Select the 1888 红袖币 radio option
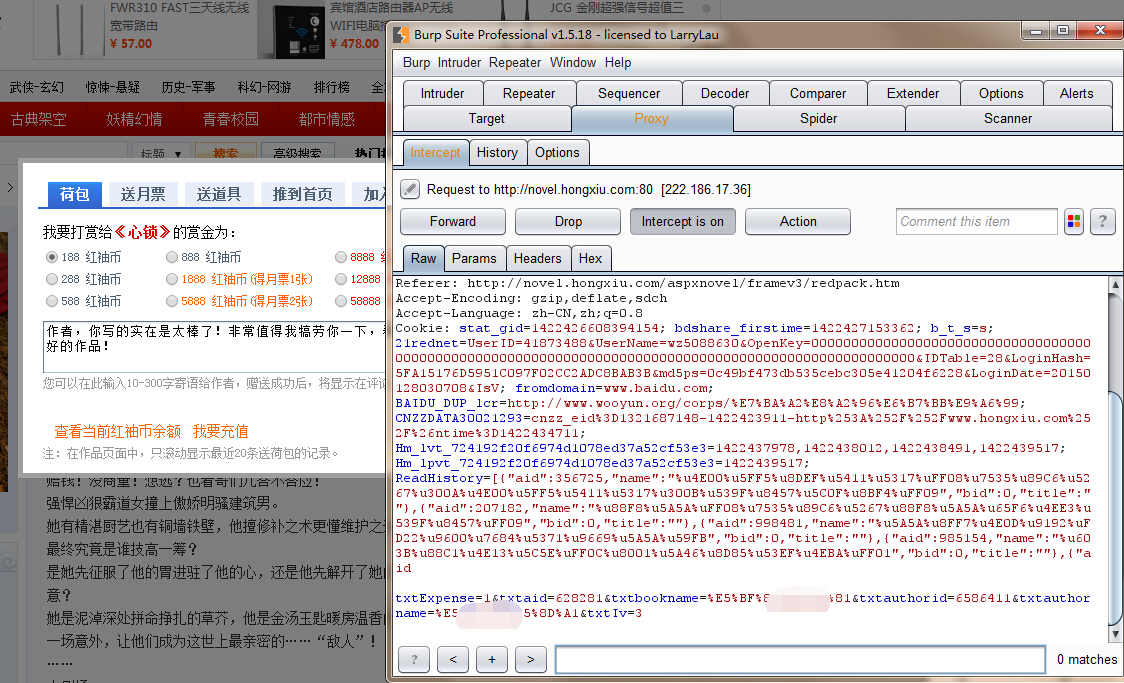The height and width of the screenshot is (683, 1124). tap(171, 279)
